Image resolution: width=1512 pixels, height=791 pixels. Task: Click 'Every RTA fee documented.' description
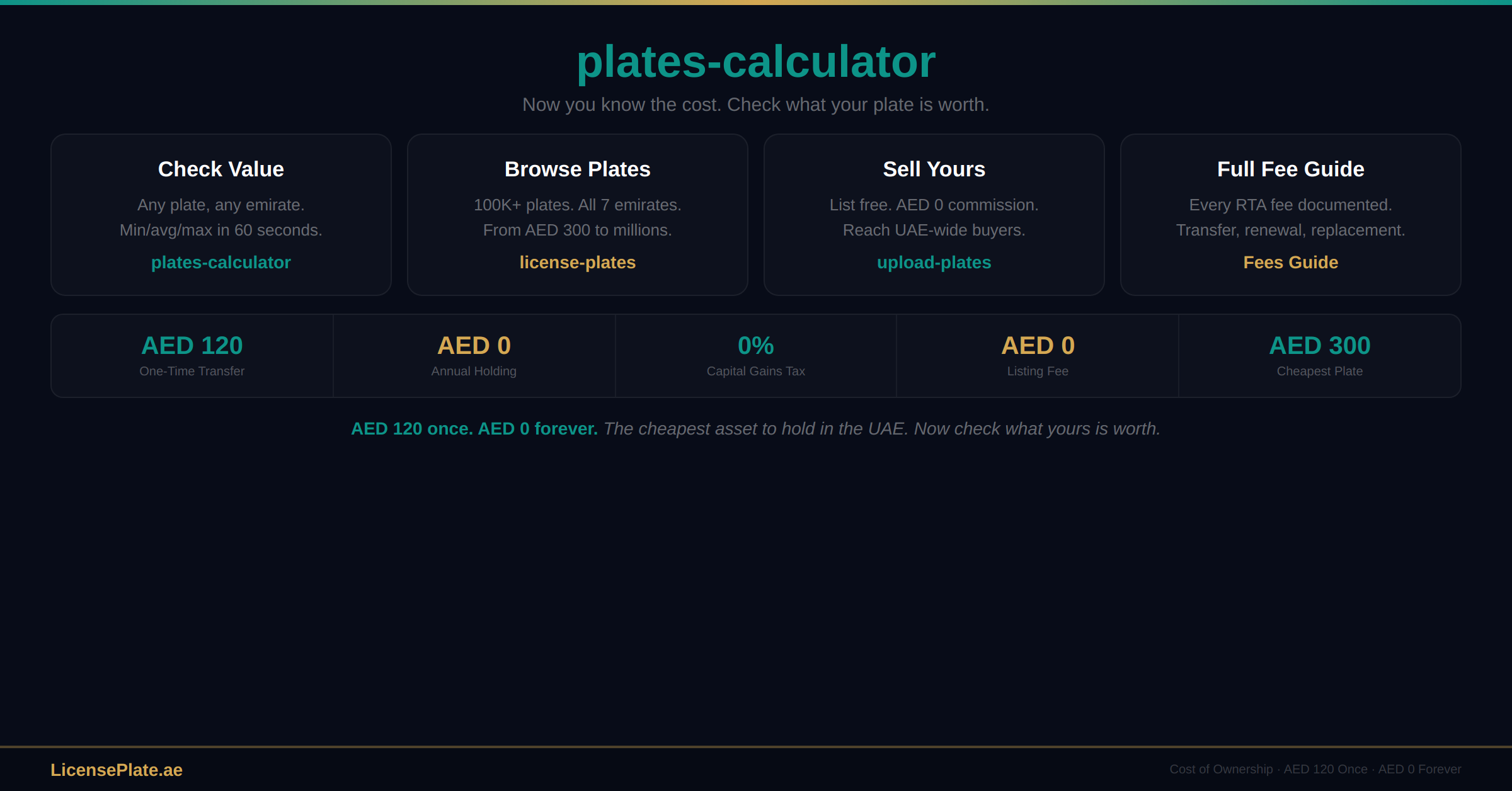coord(1290,205)
